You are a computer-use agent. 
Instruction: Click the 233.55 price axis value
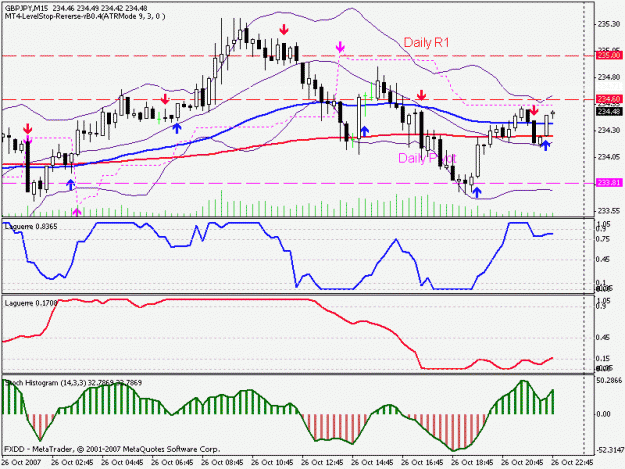pos(609,211)
